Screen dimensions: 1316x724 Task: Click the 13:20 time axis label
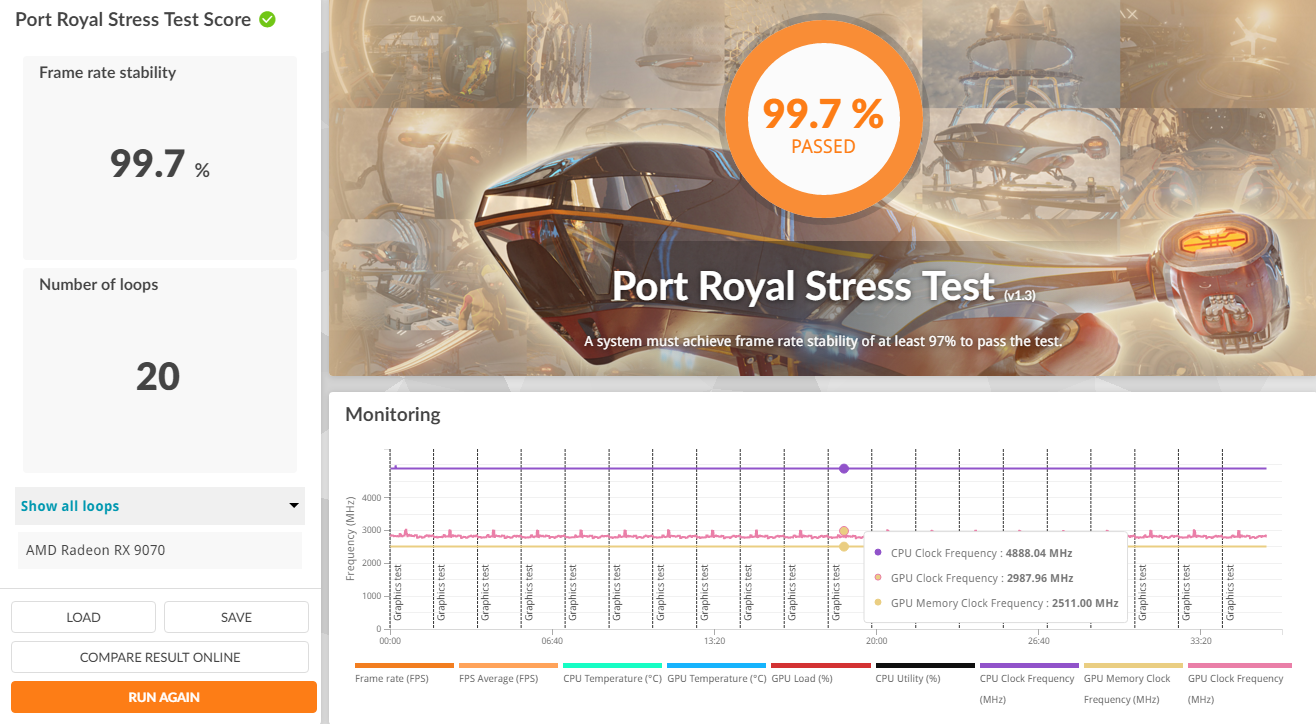click(x=714, y=641)
